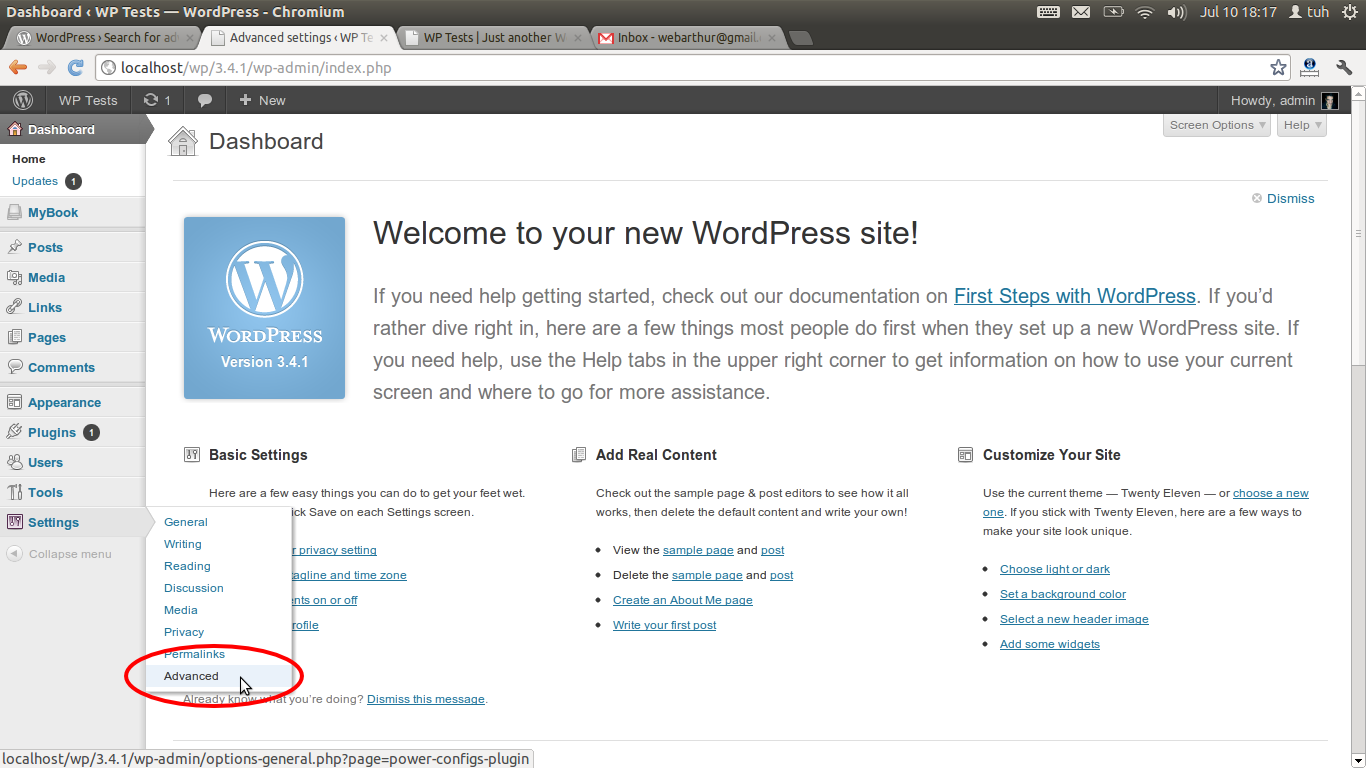
Task: Click Add some widgets link
Action: (1050, 644)
